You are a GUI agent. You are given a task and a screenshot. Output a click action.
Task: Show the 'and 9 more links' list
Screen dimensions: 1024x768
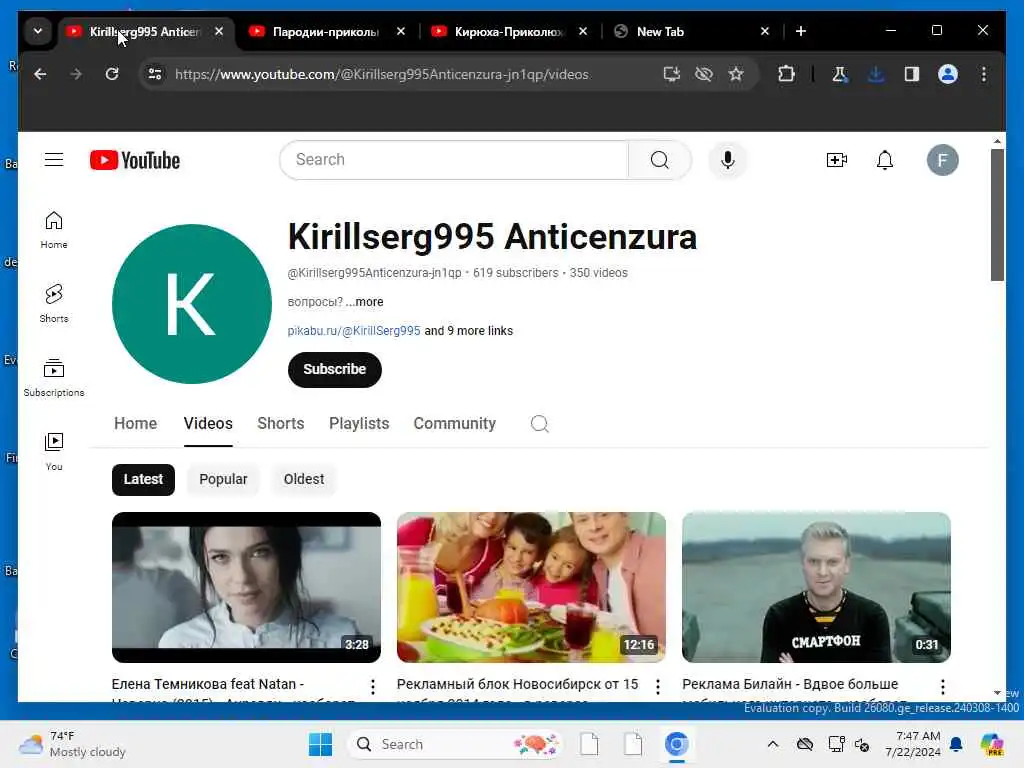469,330
